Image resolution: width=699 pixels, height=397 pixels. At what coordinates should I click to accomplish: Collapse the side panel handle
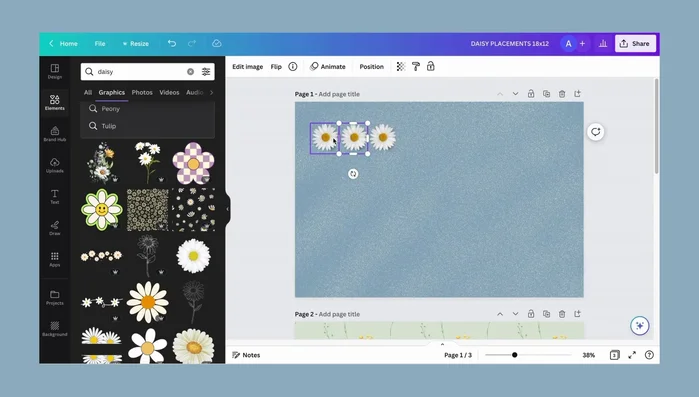227,209
